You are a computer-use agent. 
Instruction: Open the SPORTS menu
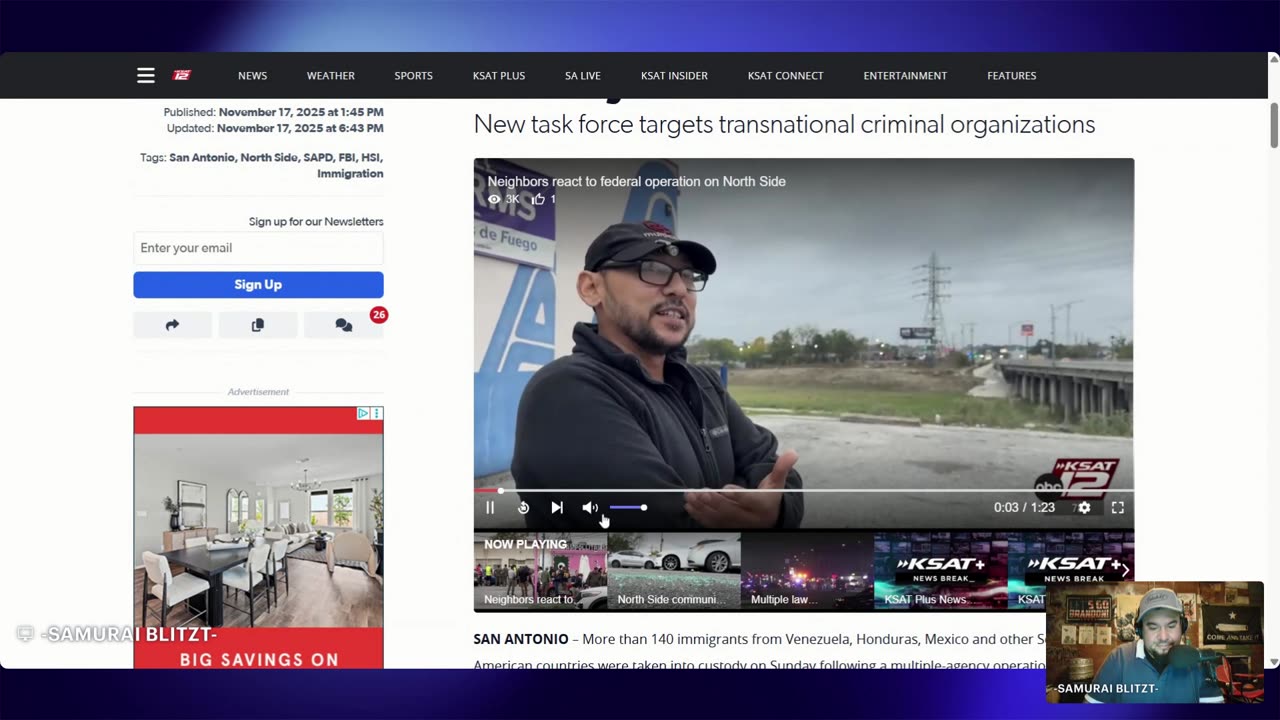pos(413,76)
